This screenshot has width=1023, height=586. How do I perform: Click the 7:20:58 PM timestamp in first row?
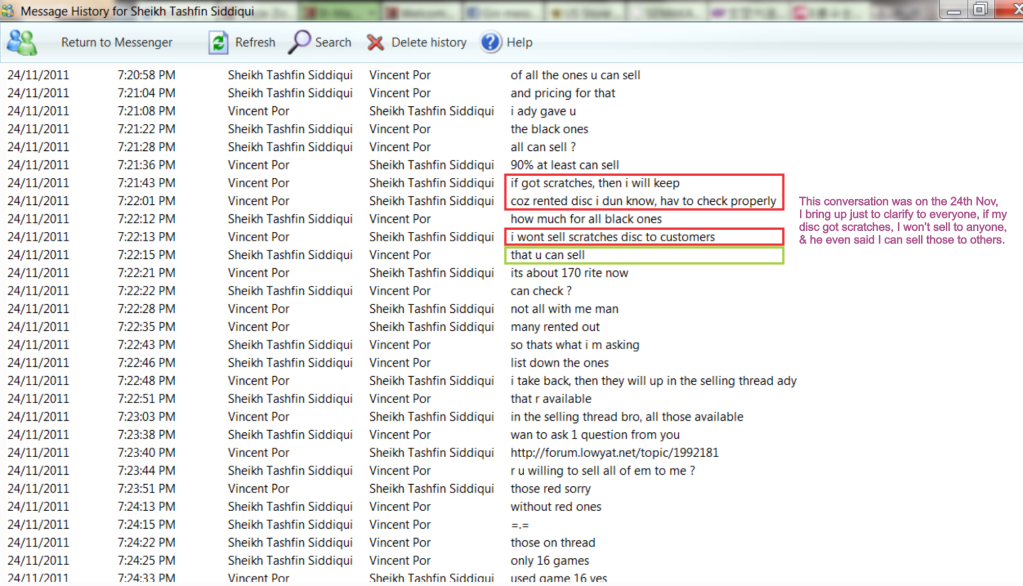coord(146,75)
